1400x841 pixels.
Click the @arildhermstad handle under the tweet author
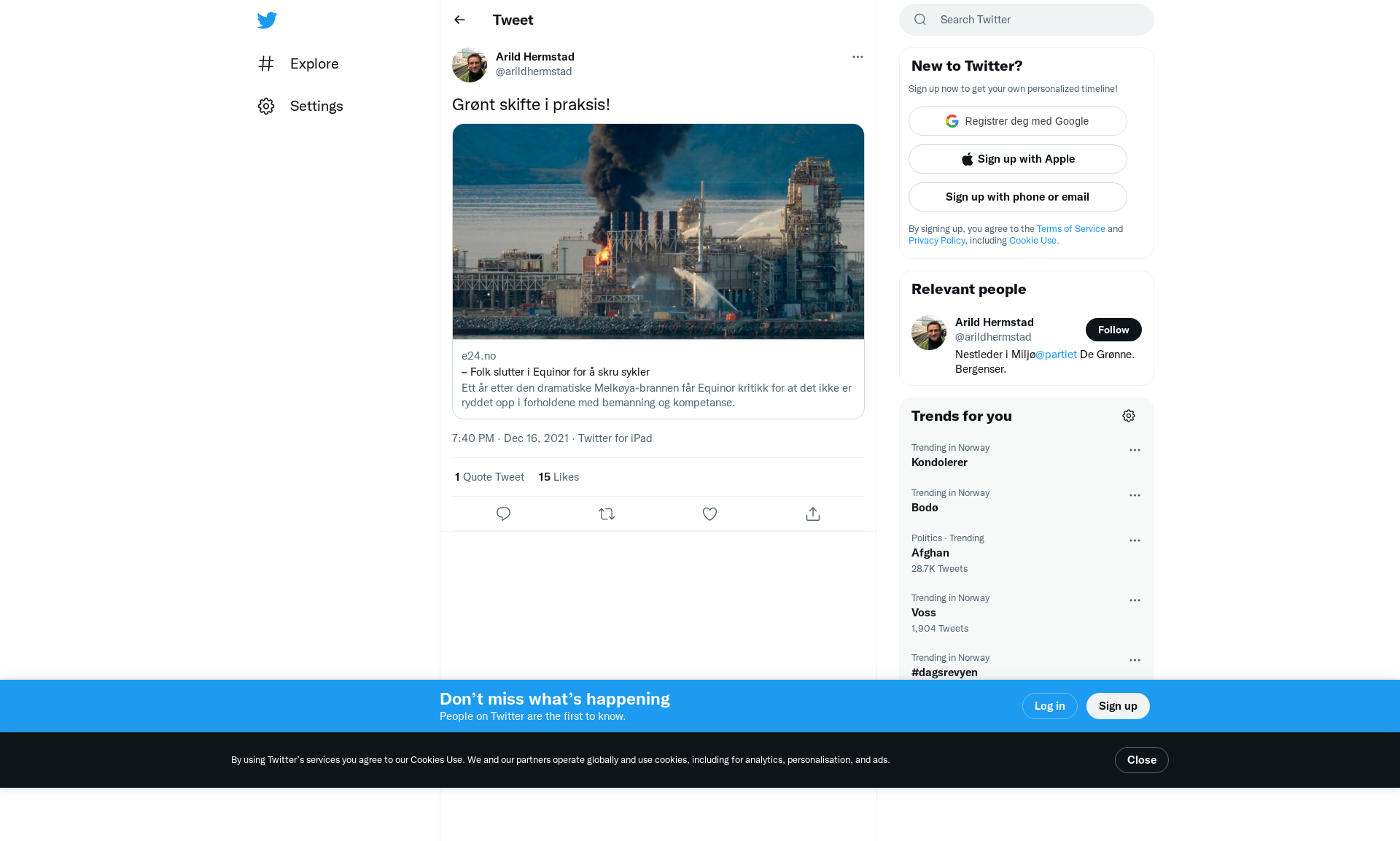(x=534, y=71)
